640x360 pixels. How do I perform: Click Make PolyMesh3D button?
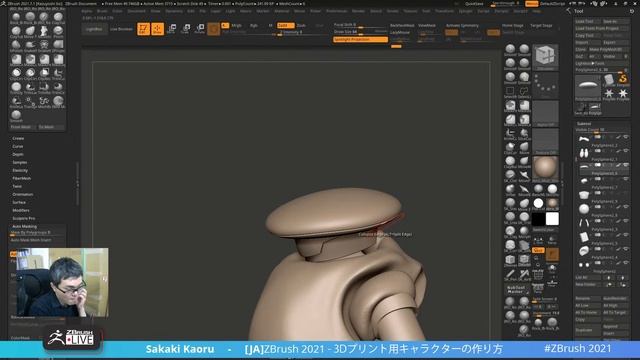(x=609, y=49)
